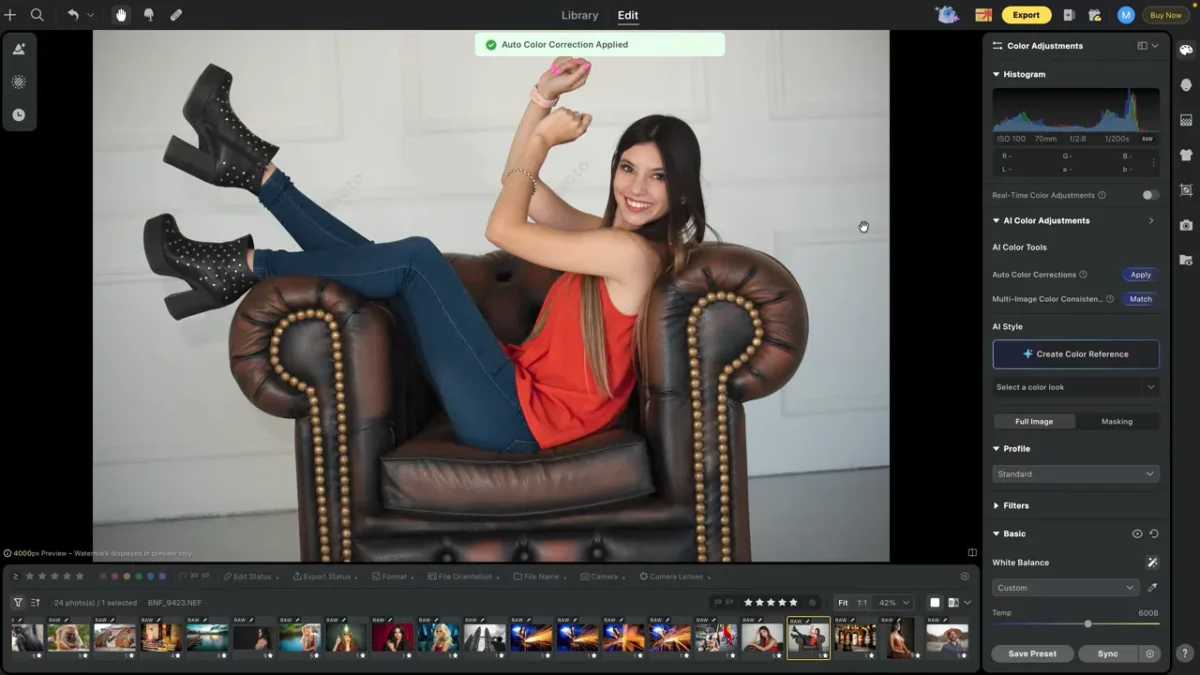Screen dimensions: 1200x675
Task: Open the Color palette panel icon
Action: [1186, 50]
